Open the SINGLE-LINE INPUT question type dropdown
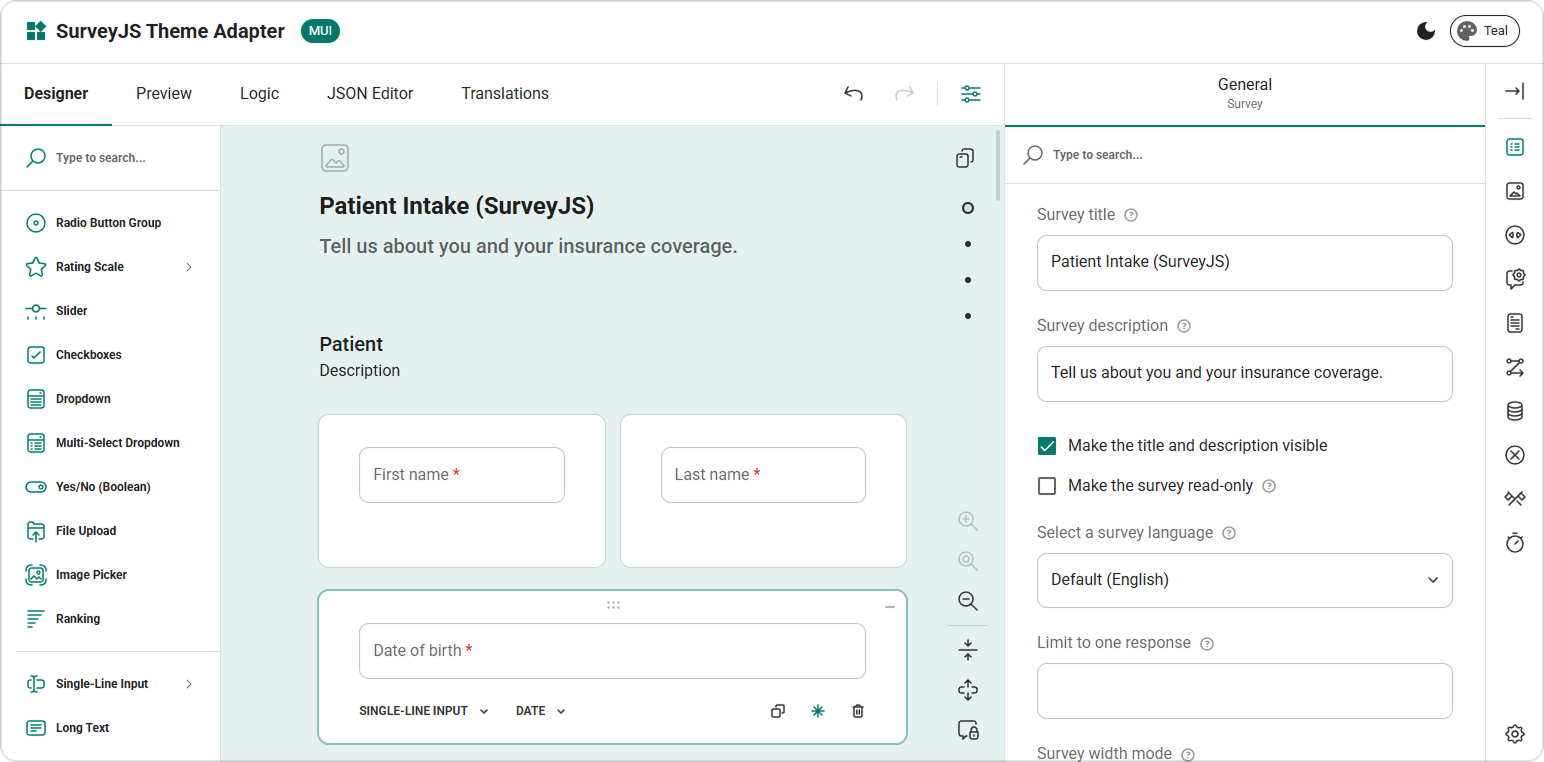Viewport: 1544px width, 762px height. (424, 711)
